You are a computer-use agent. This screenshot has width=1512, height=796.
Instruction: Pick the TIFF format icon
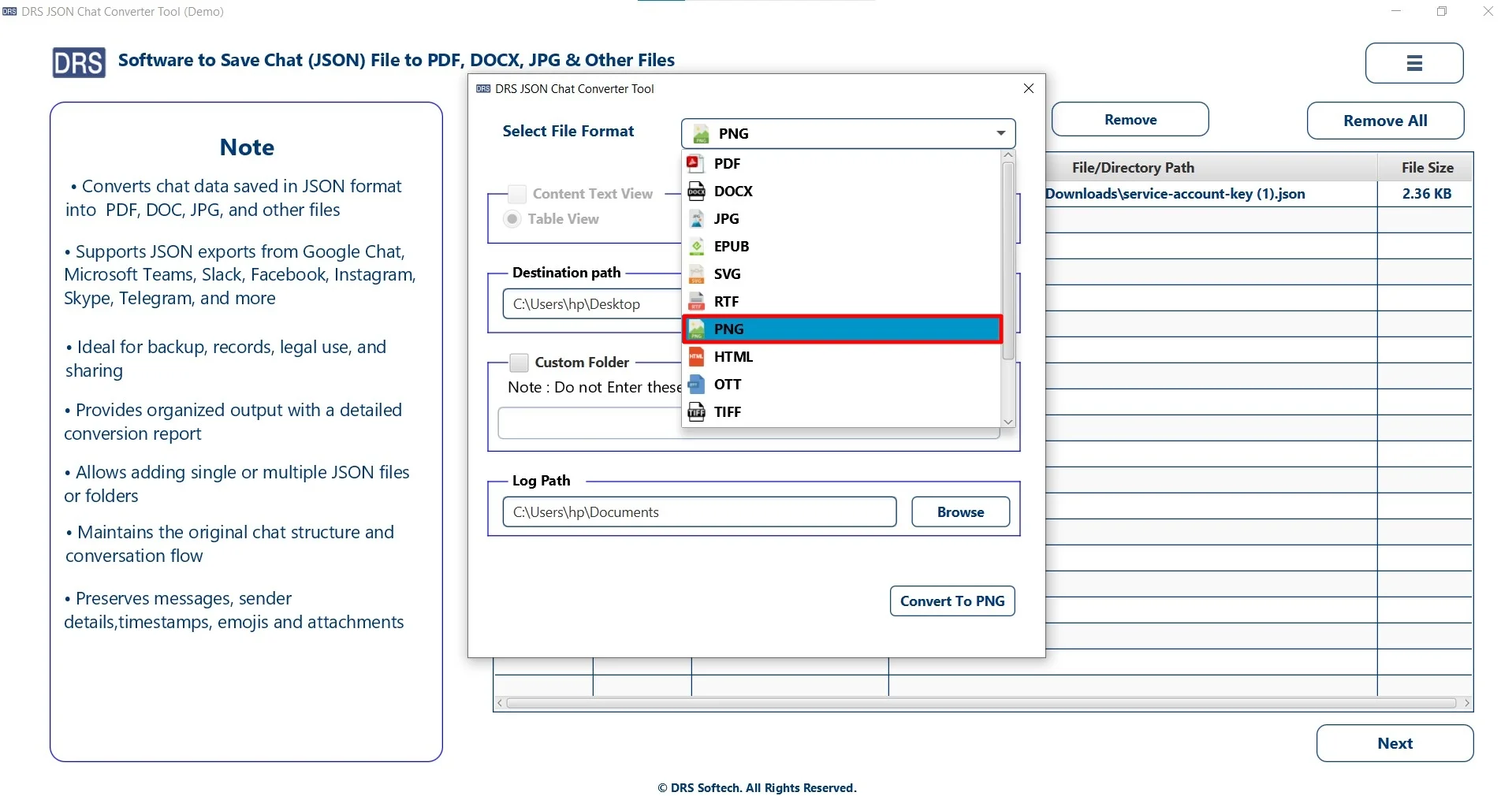pyautogui.click(x=697, y=411)
